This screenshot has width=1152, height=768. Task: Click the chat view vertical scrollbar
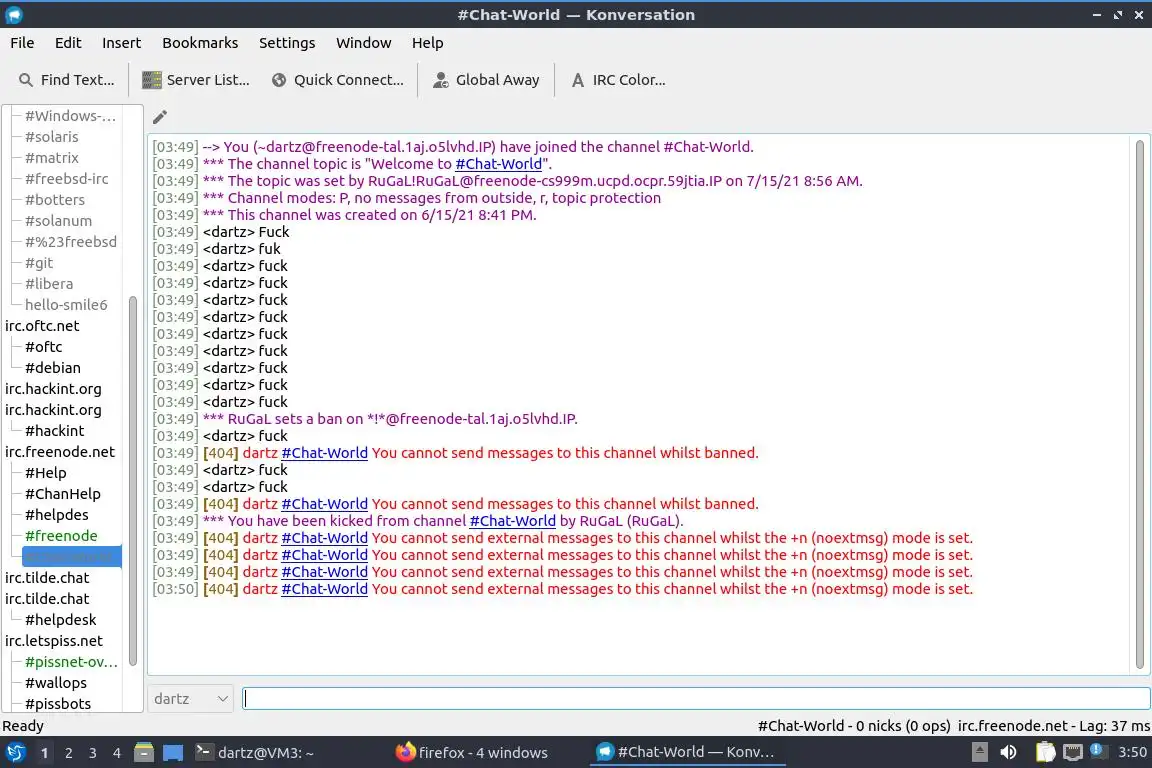[1140, 404]
